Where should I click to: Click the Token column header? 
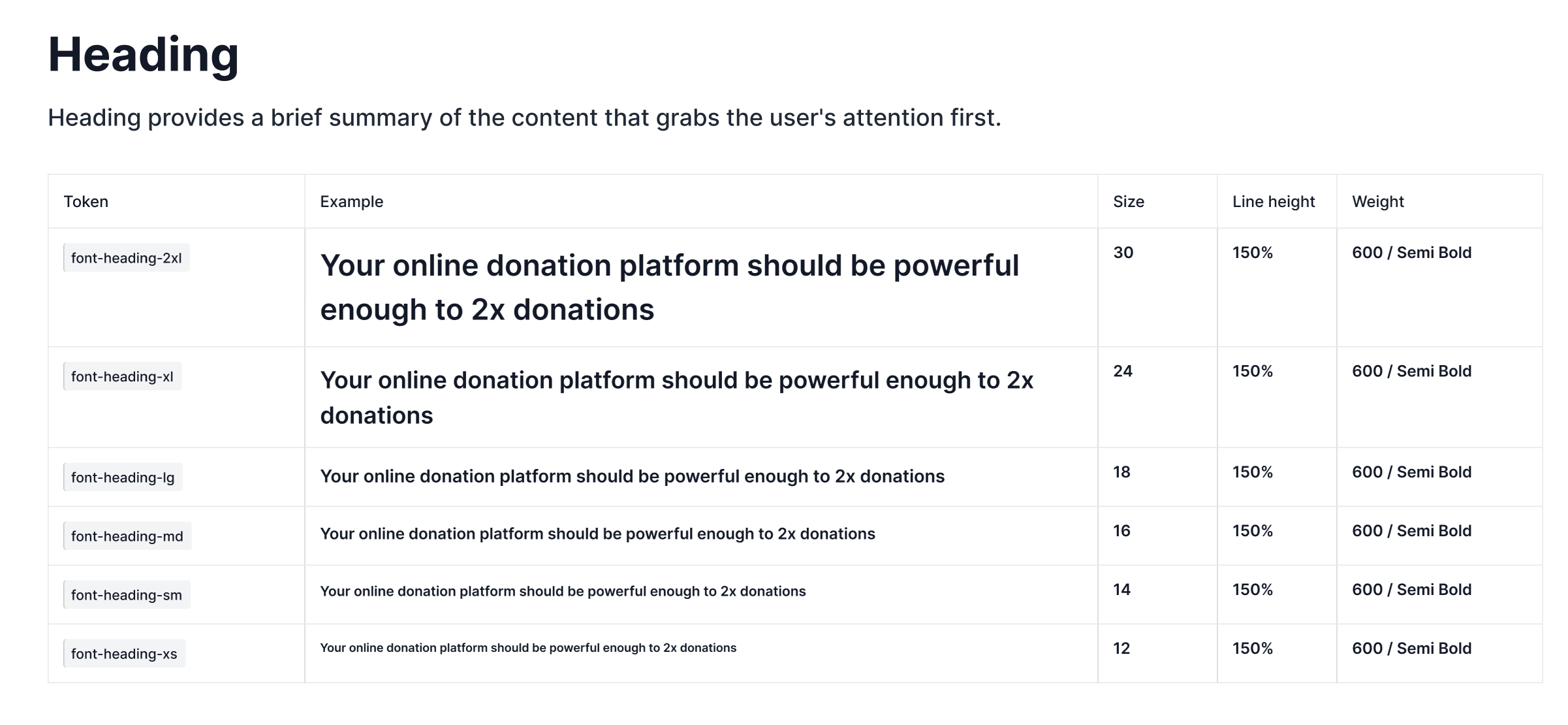click(86, 202)
